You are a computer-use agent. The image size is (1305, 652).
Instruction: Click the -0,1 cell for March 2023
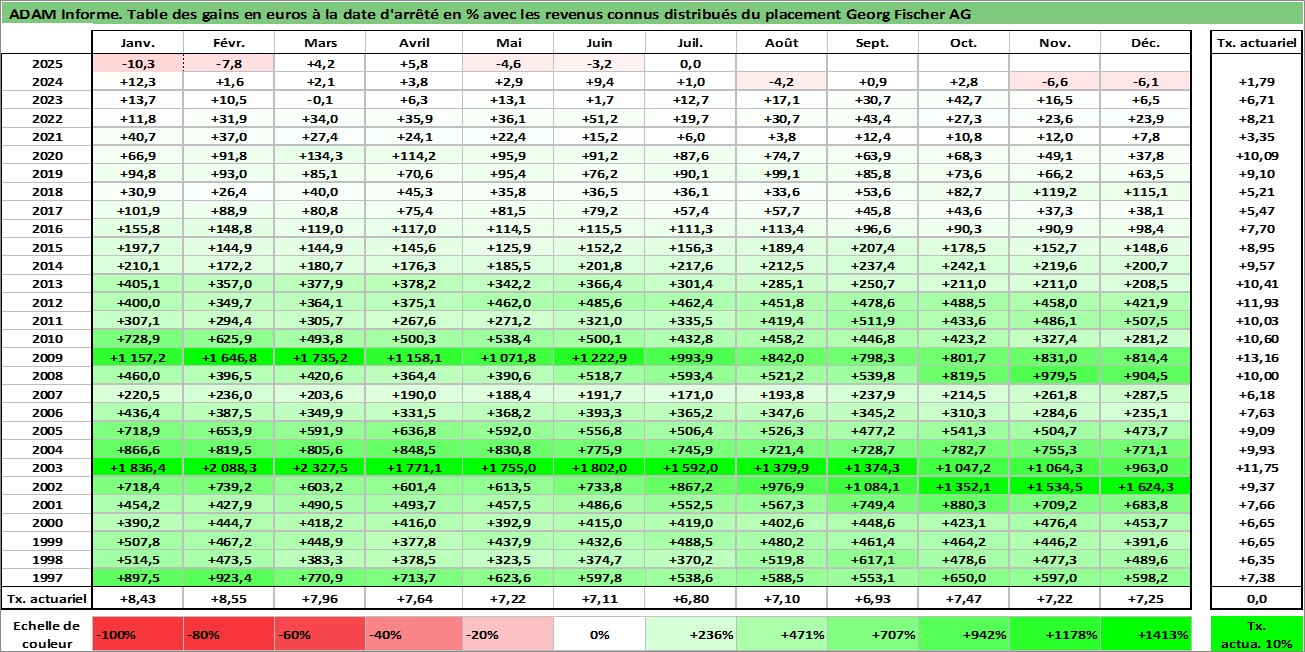point(320,100)
